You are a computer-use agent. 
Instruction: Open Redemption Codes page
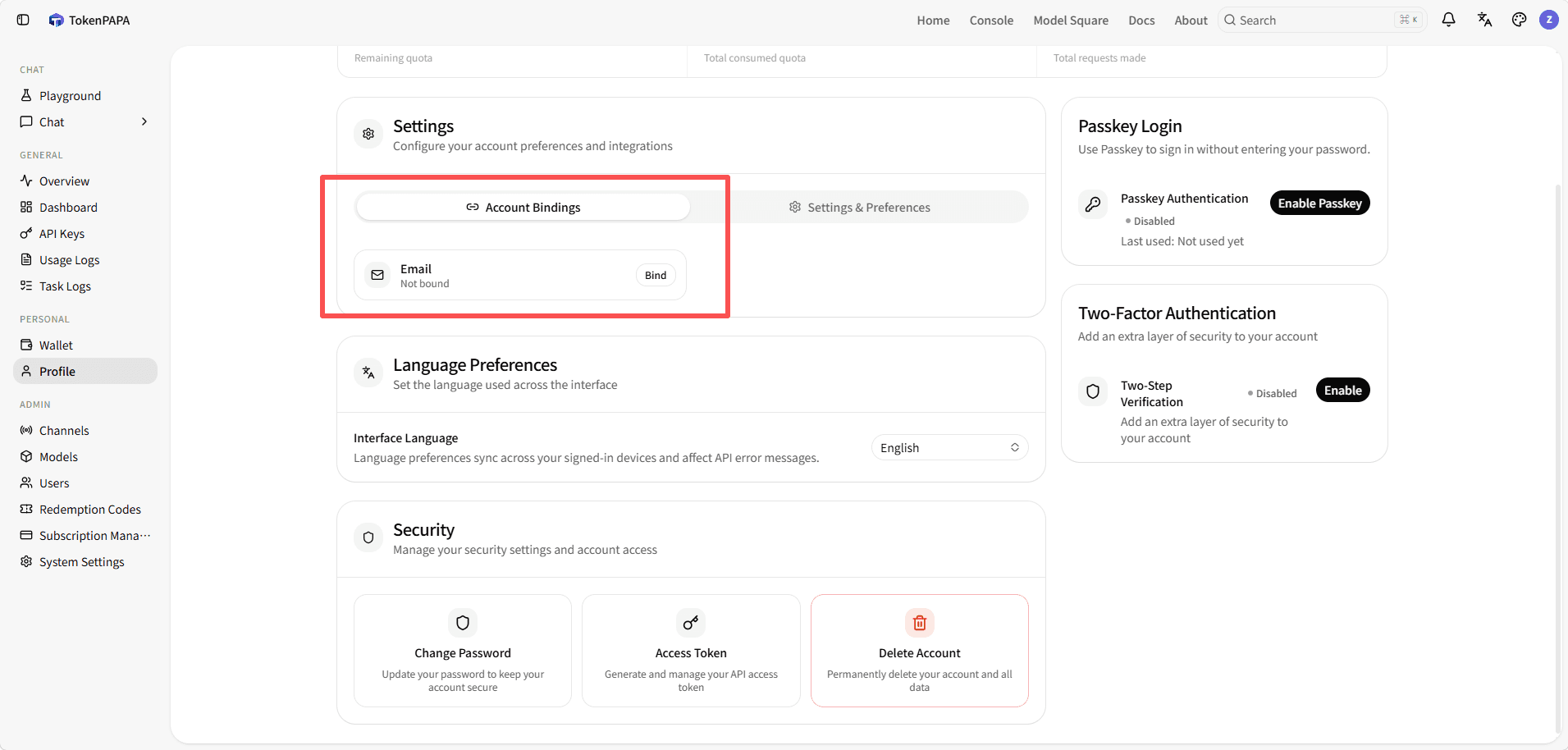tap(85, 509)
